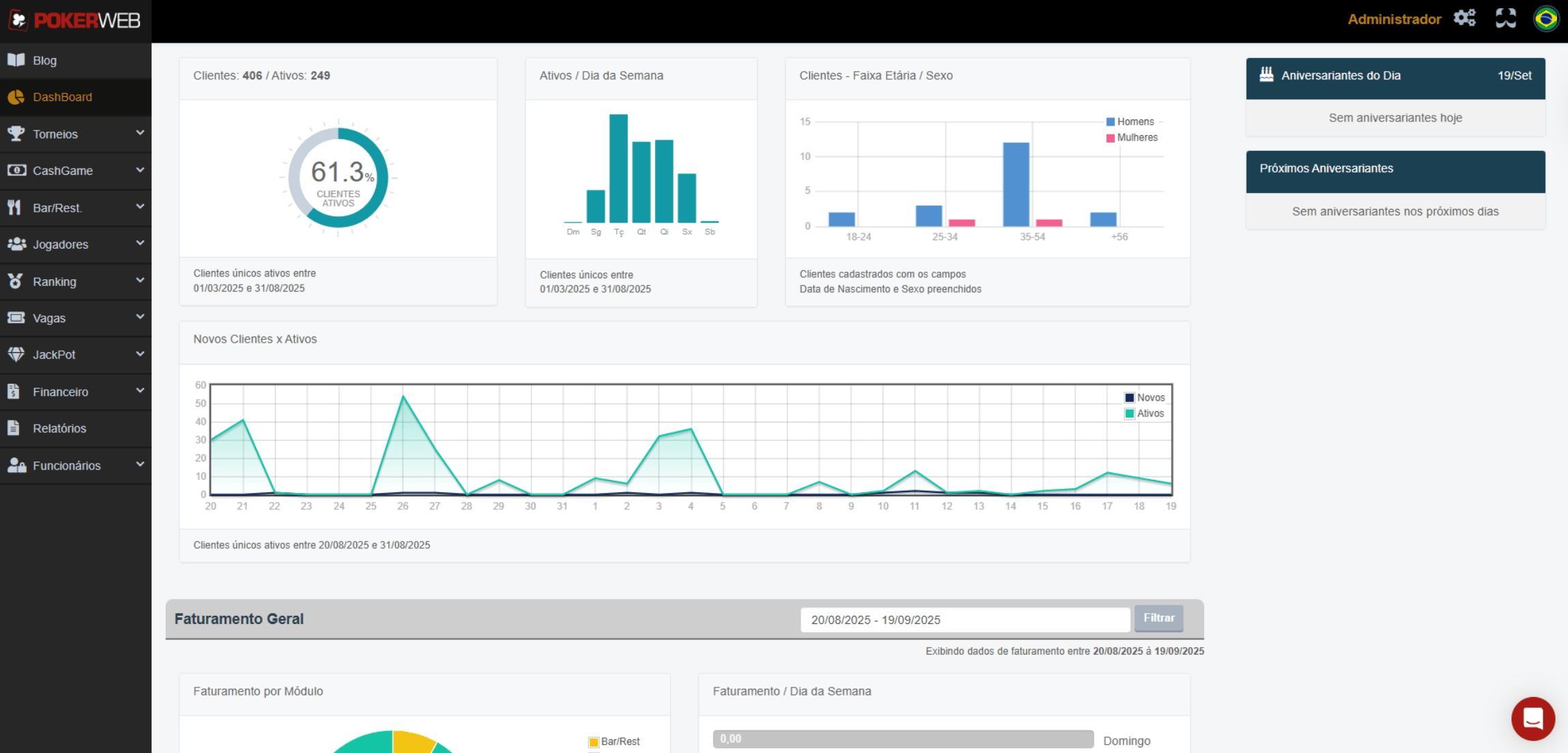
Task: Open the Relatórios menu item
Action: tap(59, 428)
